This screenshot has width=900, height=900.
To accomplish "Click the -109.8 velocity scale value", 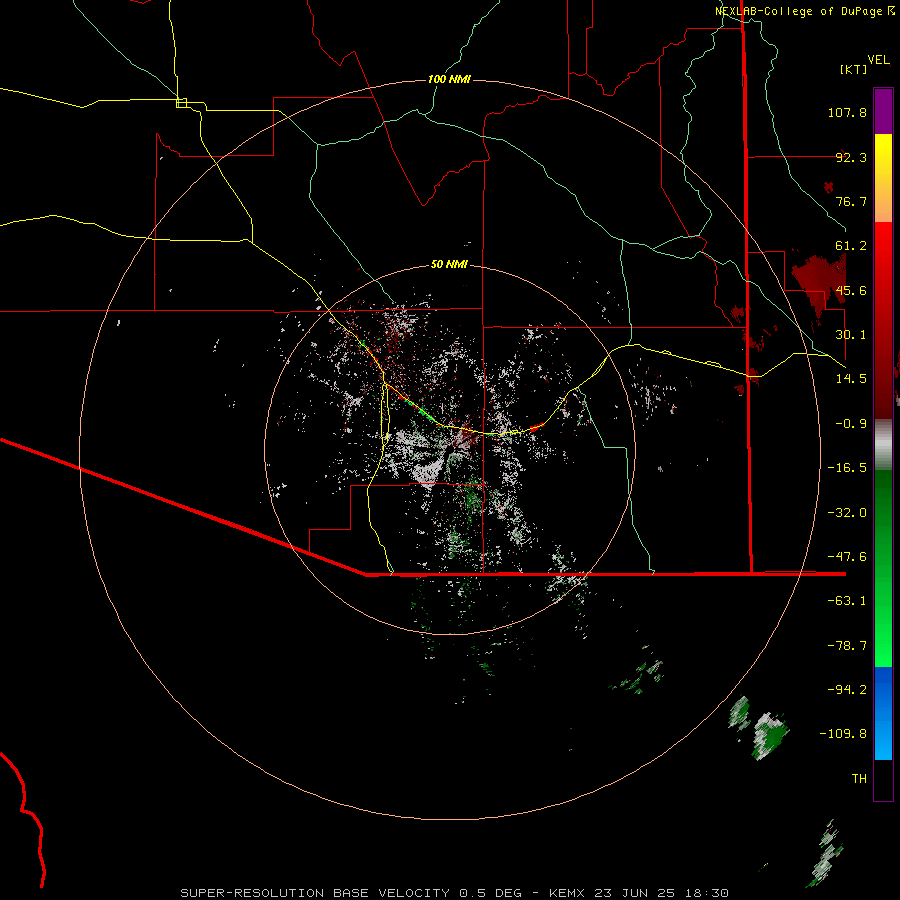I will 843,734.
